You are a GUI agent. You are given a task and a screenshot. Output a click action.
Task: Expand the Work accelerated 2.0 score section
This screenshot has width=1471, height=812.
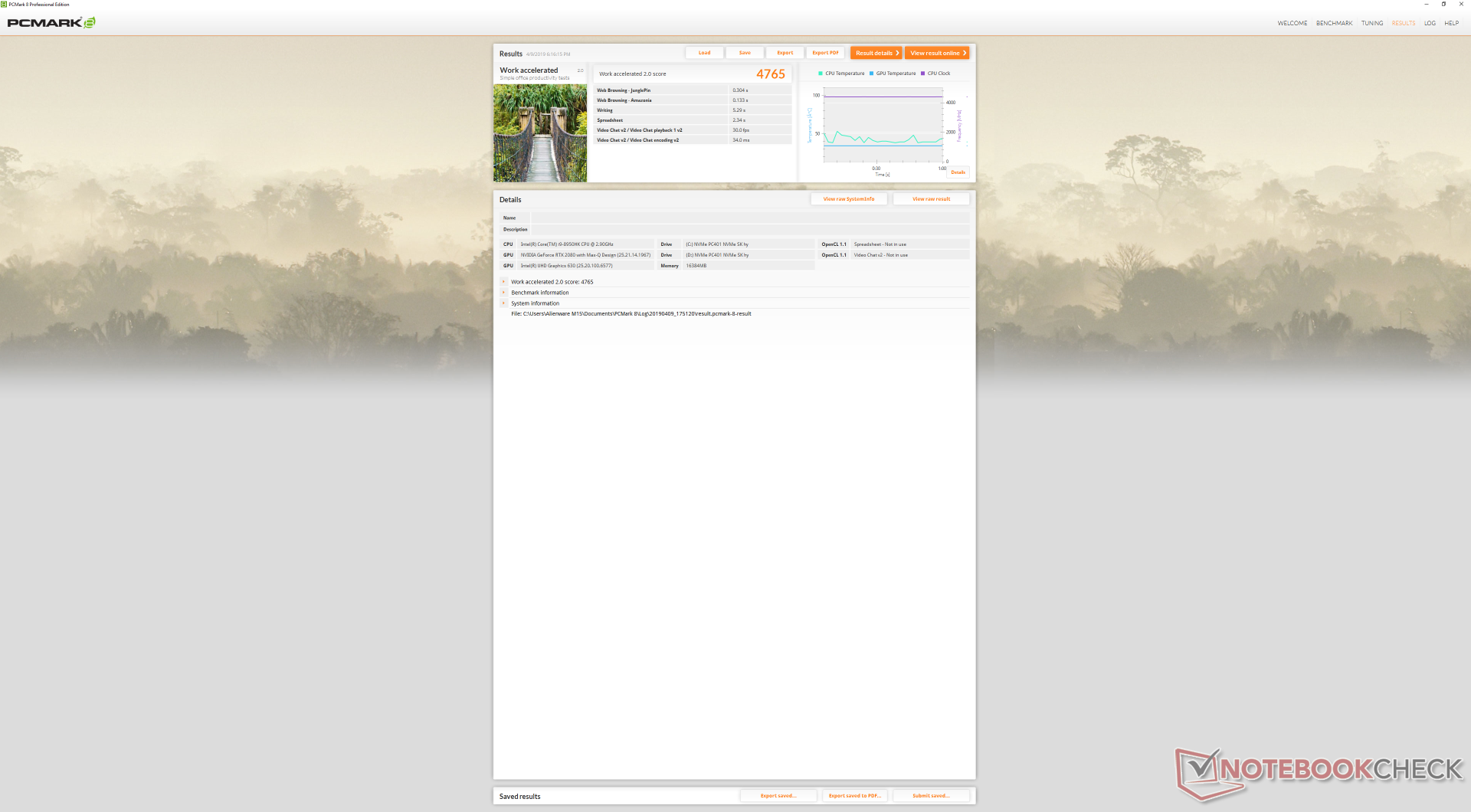click(x=503, y=282)
